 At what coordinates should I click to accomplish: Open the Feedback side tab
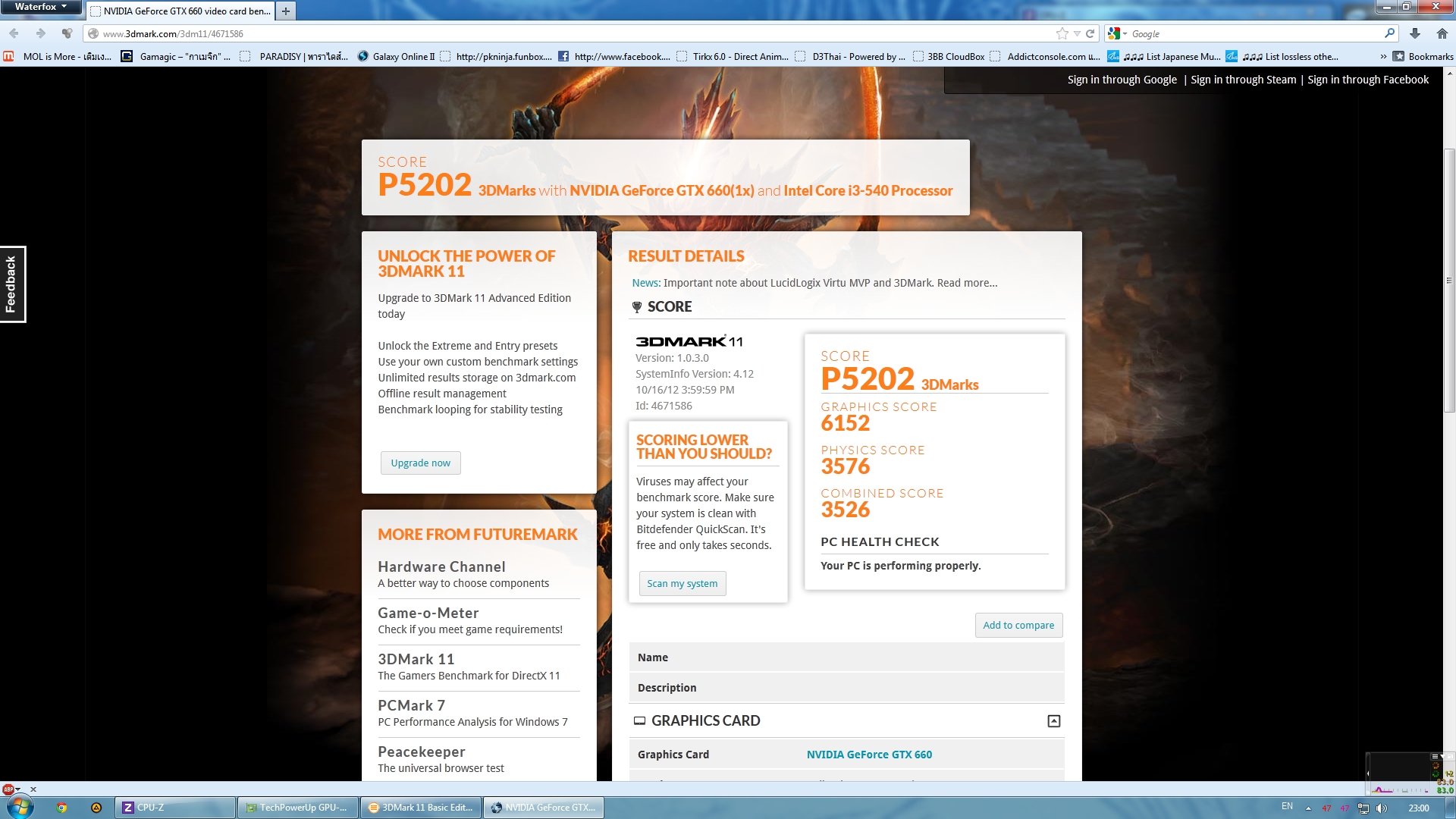(12, 284)
